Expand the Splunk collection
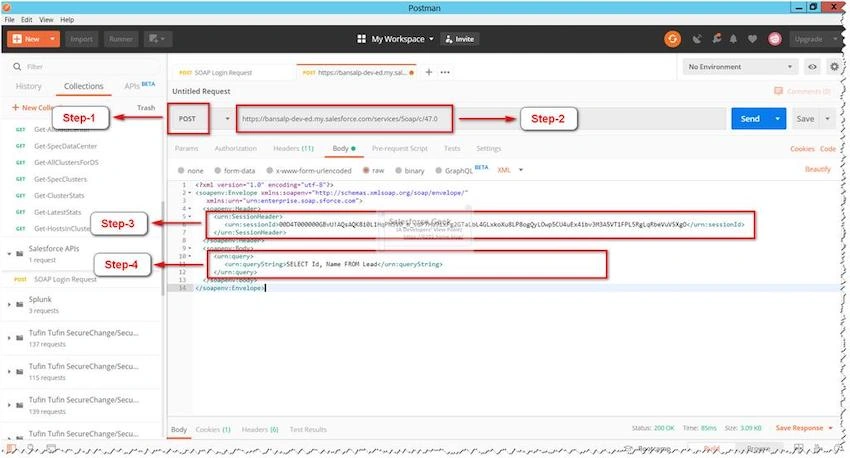 pos(9,305)
